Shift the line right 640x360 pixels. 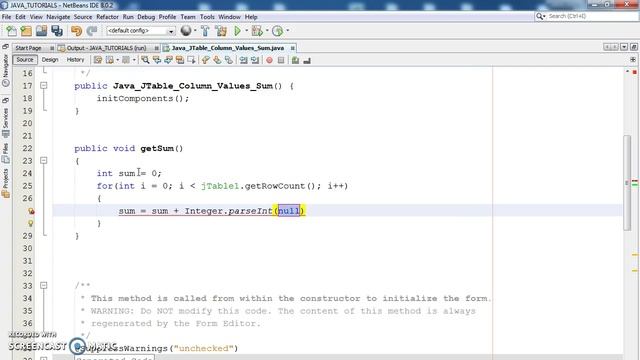click(x=255, y=60)
